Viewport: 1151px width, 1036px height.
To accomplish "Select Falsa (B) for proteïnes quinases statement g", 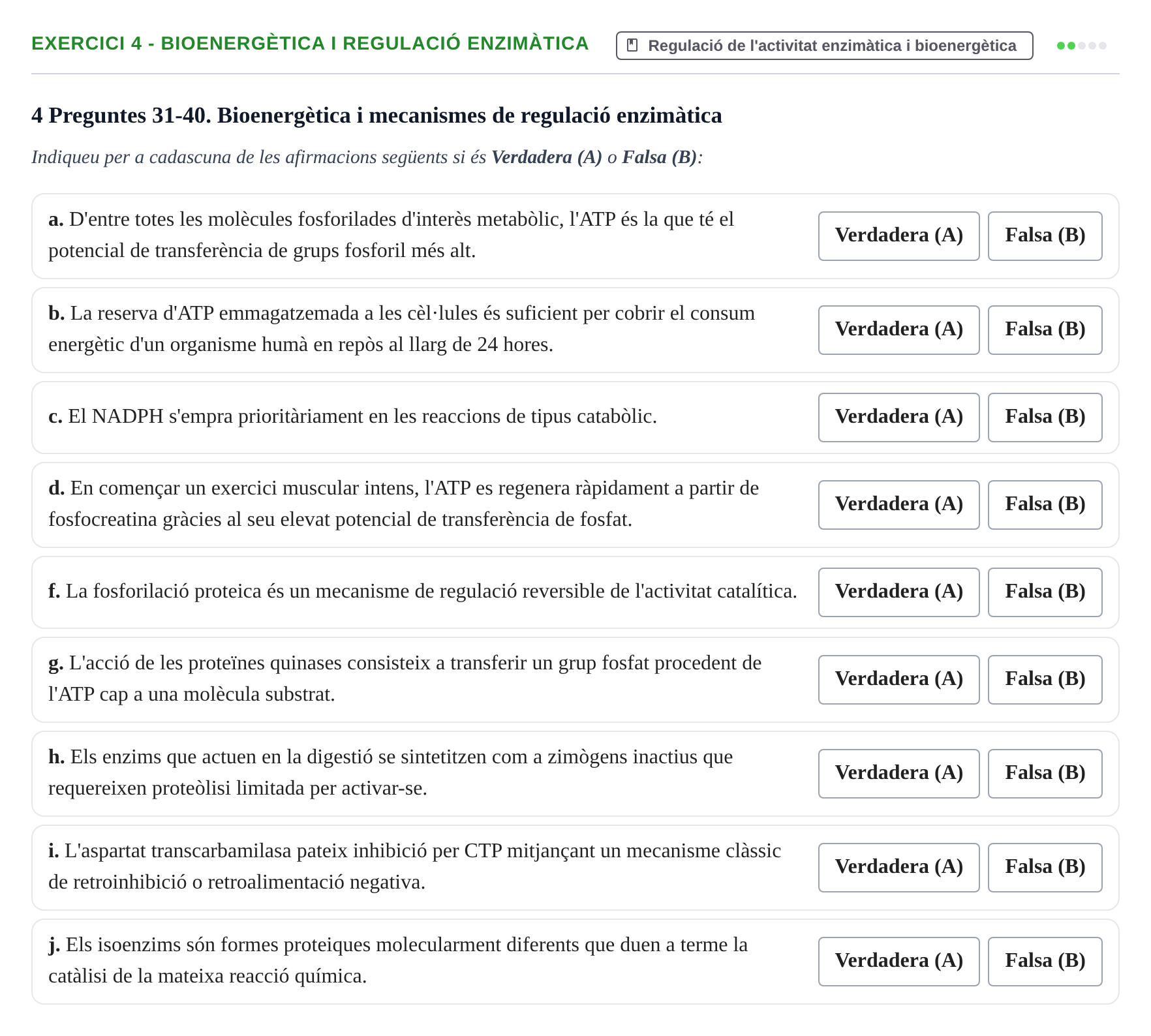I will (1045, 680).
